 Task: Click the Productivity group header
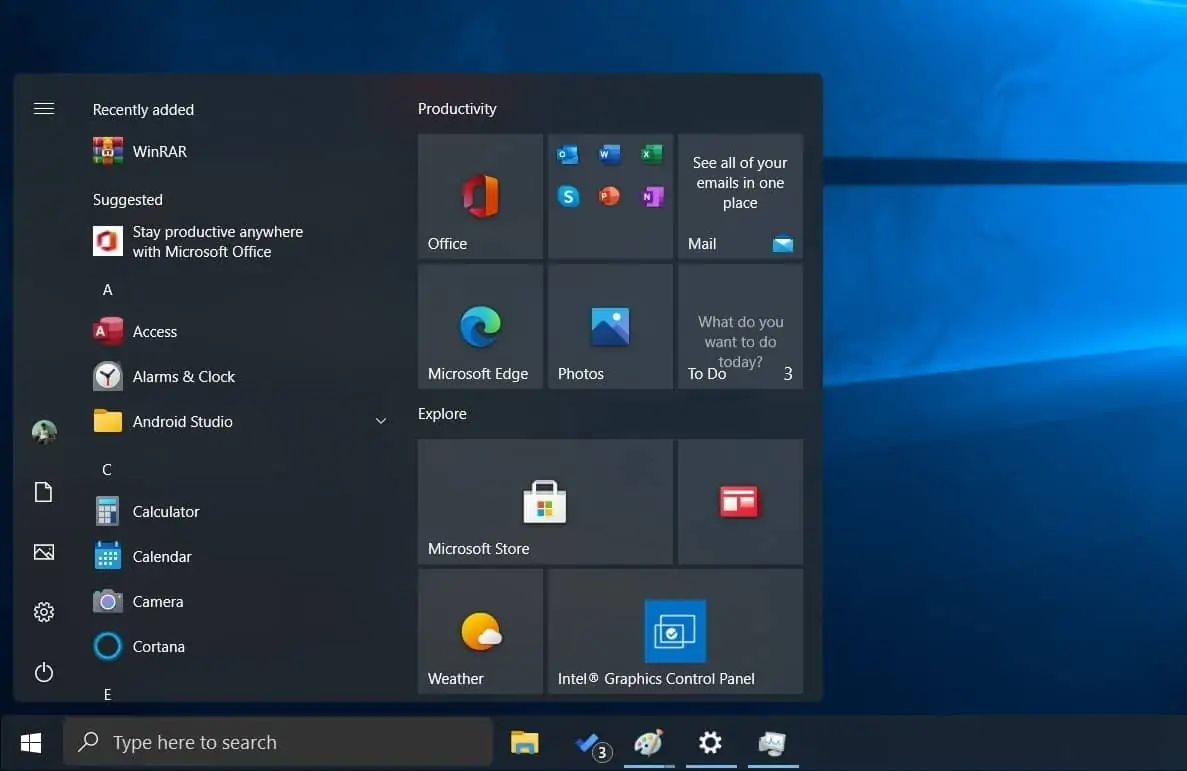[x=457, y=109]
